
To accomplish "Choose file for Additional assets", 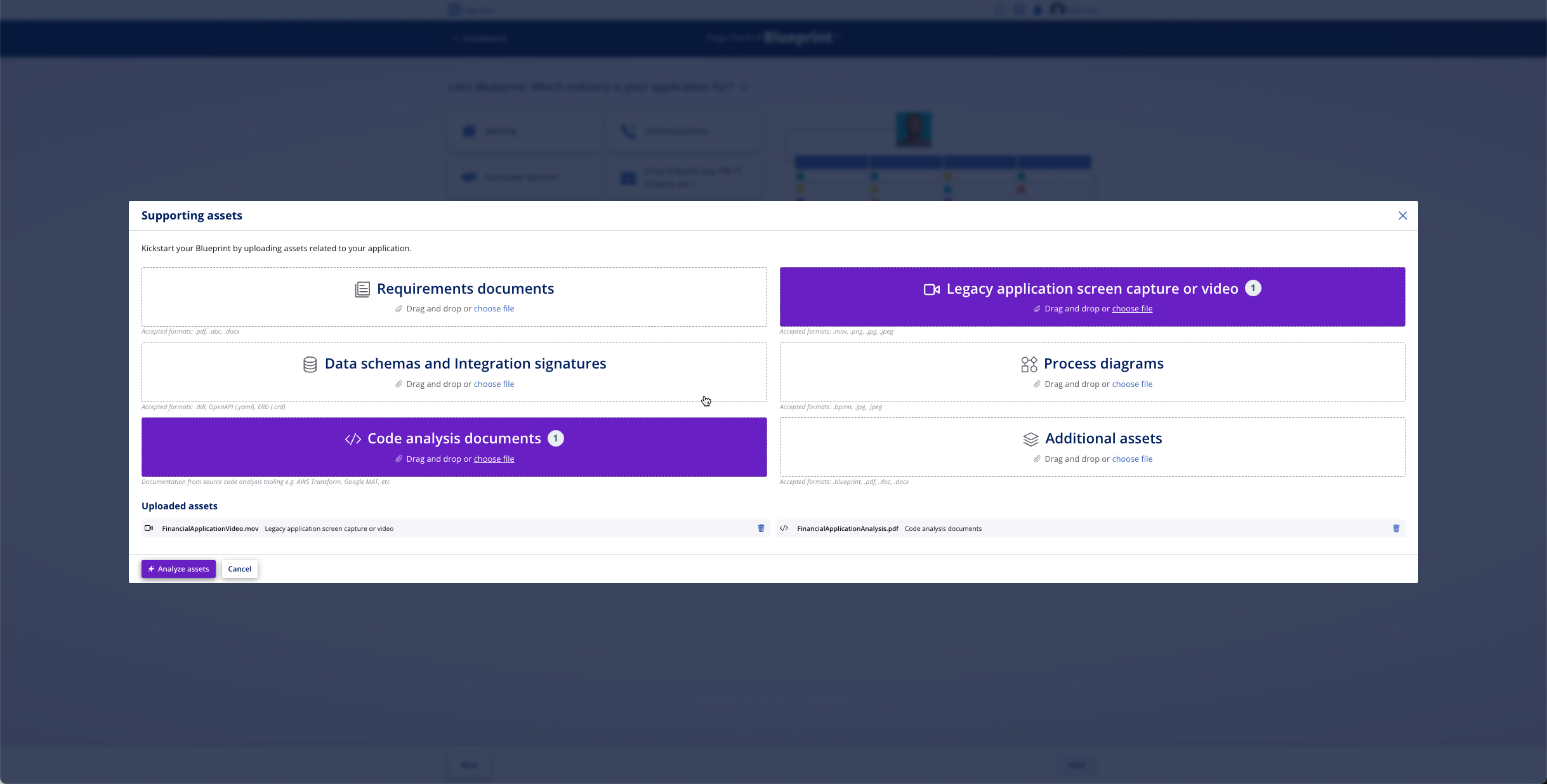I will tap(1132, 459).
